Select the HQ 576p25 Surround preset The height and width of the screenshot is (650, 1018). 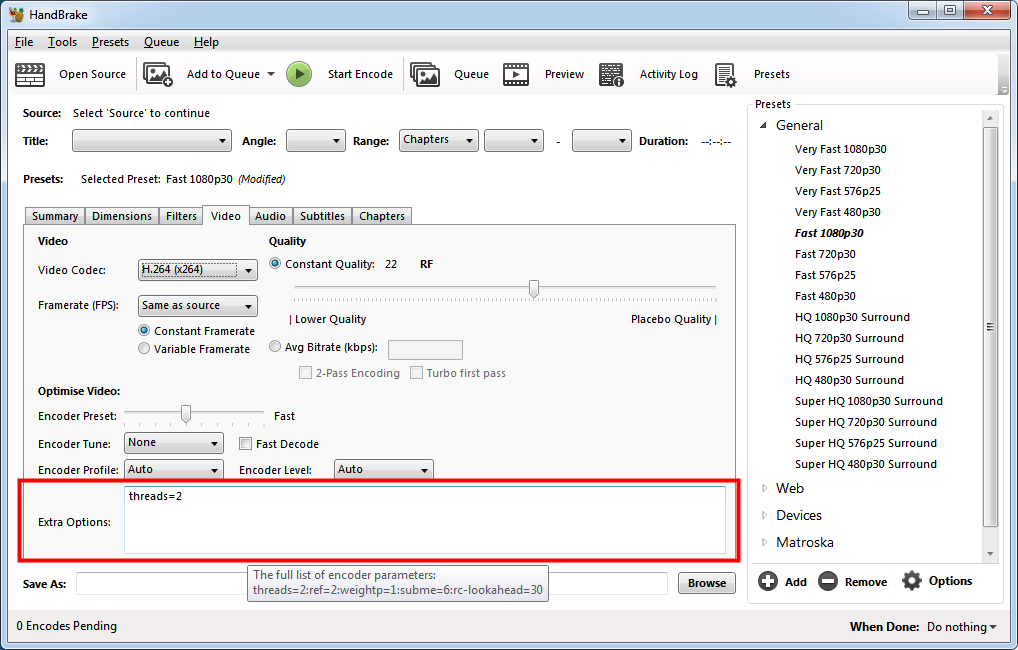click(x=849, y=359)
